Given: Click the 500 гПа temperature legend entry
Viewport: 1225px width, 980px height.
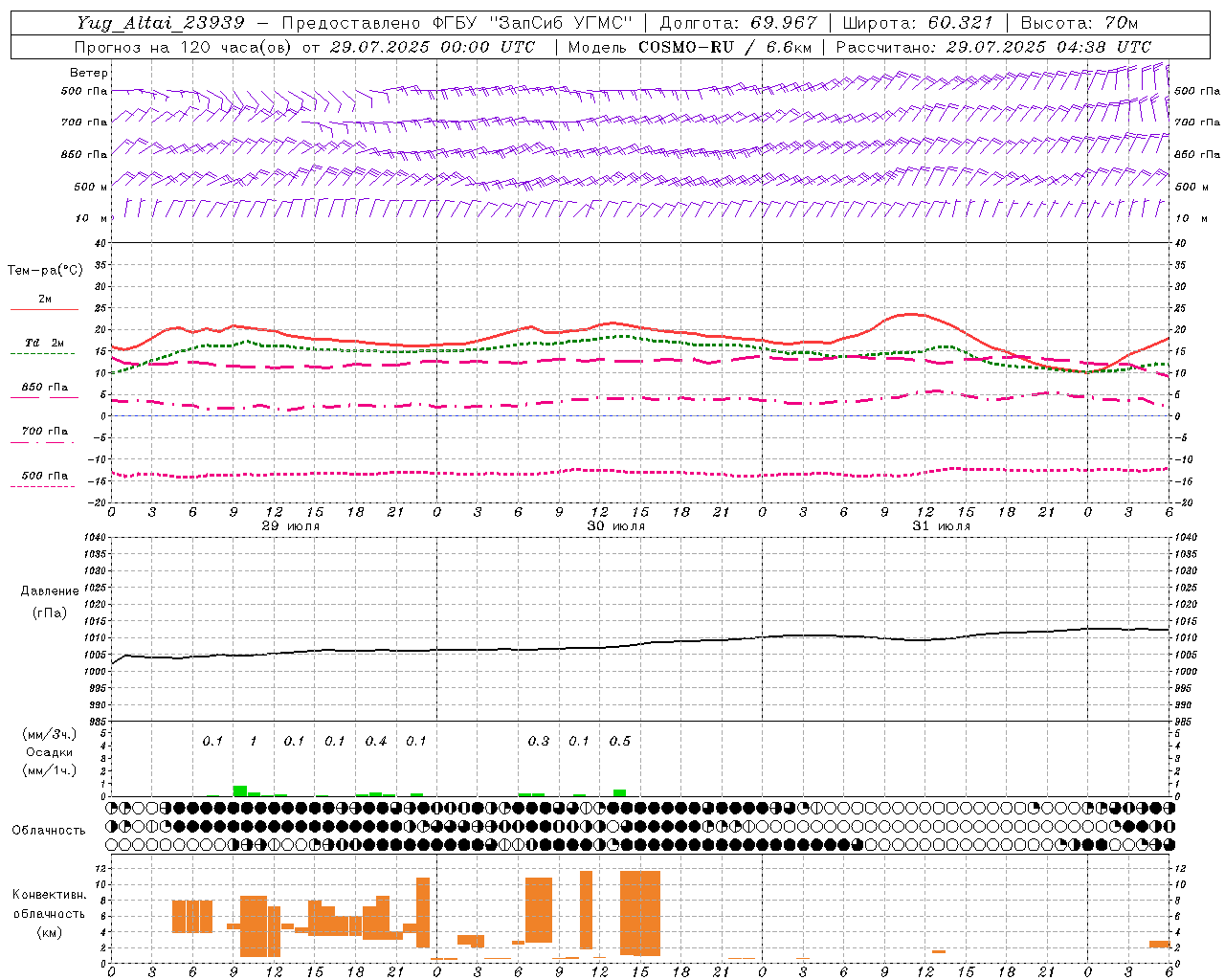Looking at the screenshot, I should [x=44, y=475].
